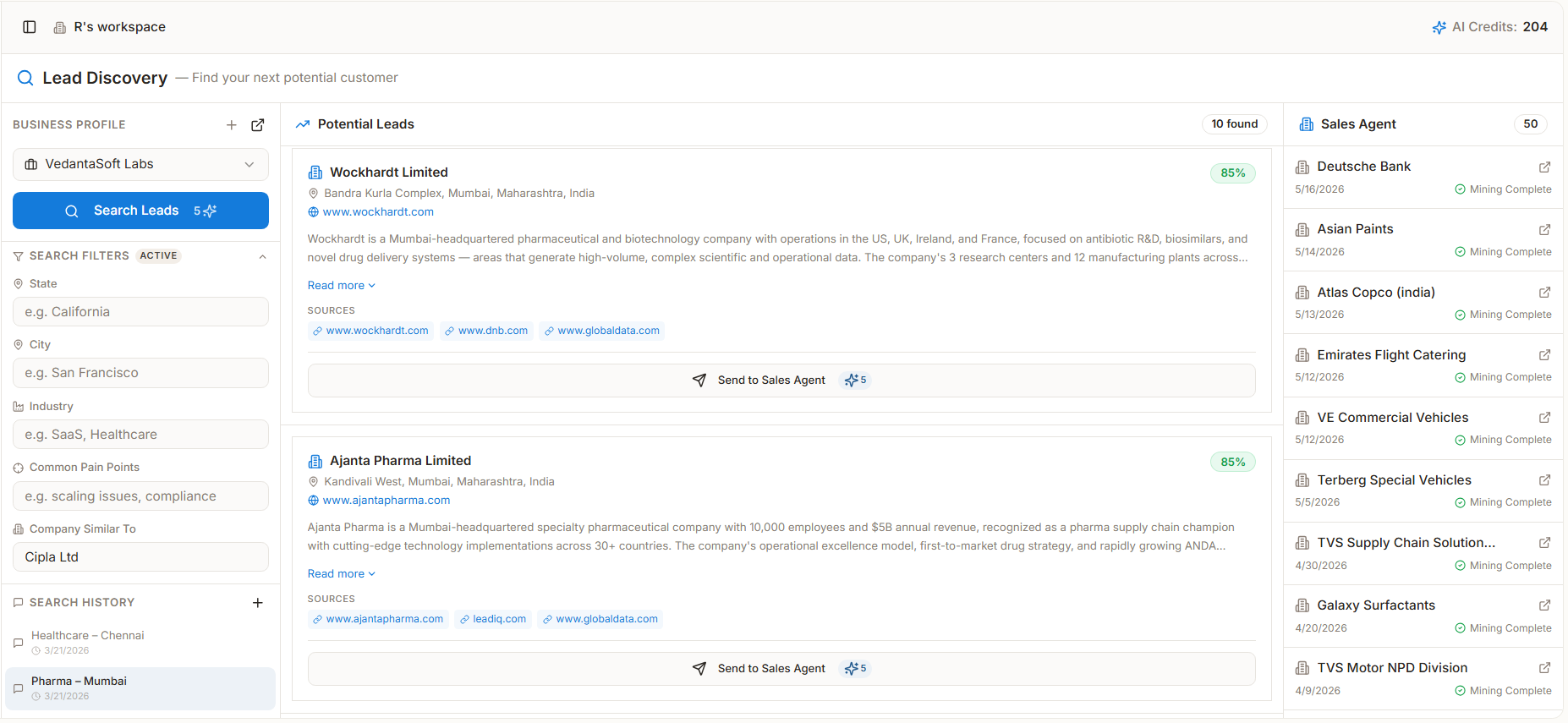Image resolution: width=1568 pixels, height=723 pixels.
Task: Click the Ajanta Pharma 85% match badge
Action: (x=1233, y=462)
